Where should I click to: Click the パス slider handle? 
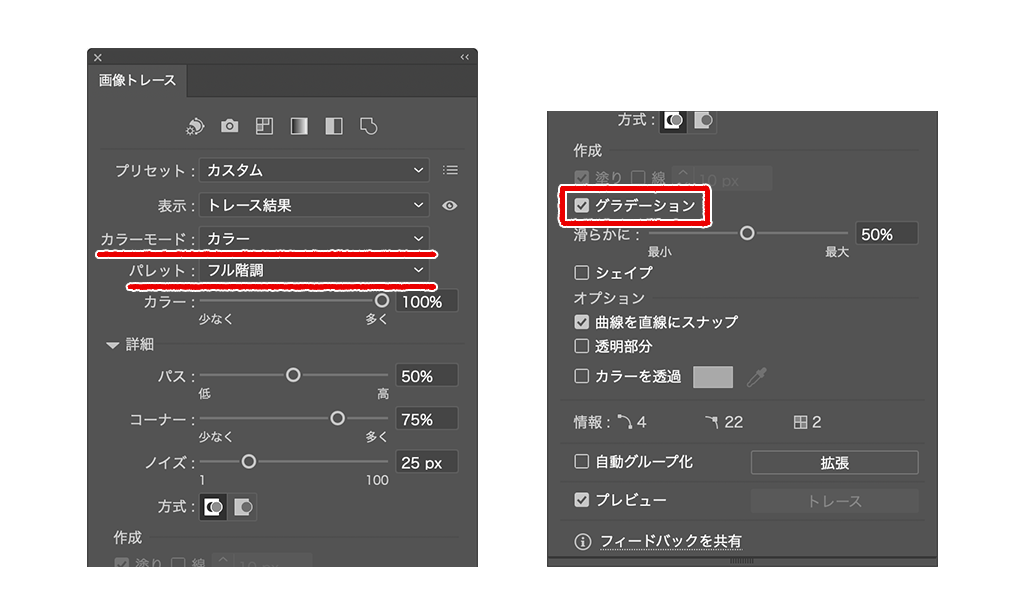[293, 375]
